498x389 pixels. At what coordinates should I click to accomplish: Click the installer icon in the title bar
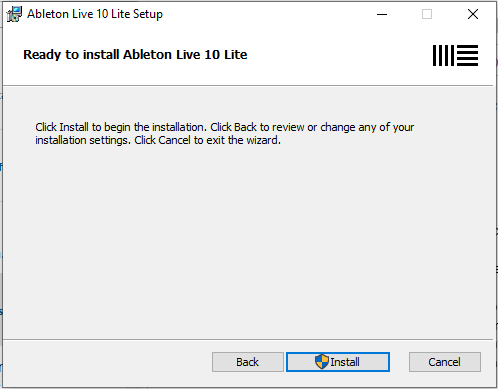(14, 14)
